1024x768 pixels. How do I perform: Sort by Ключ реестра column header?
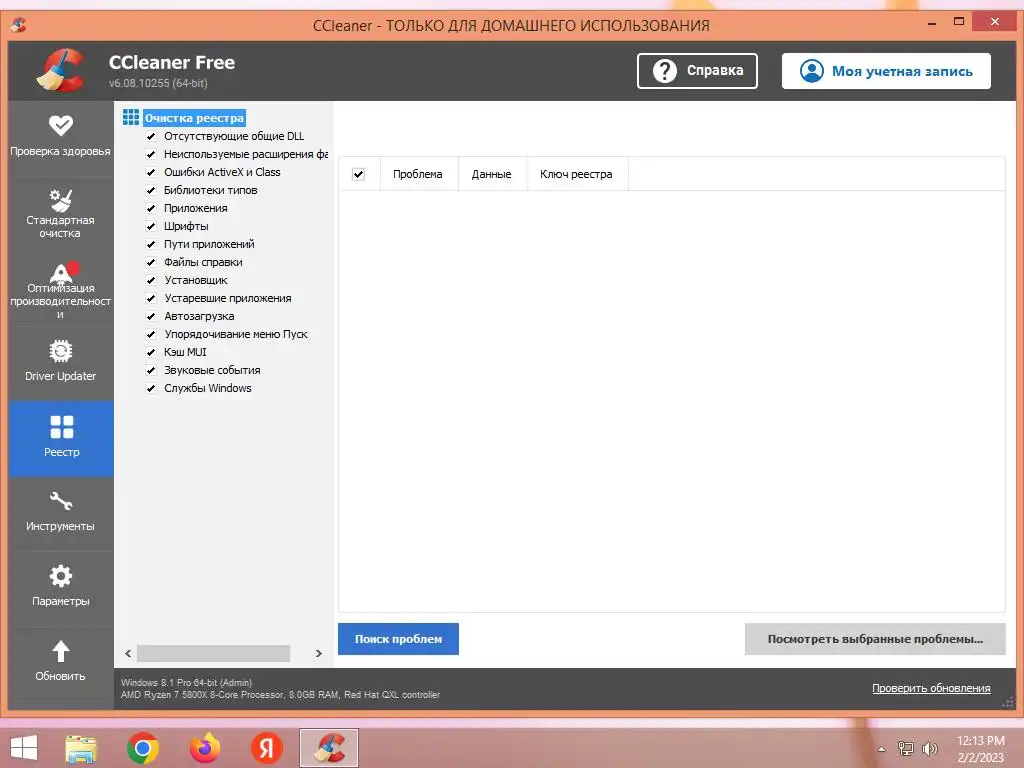coord(577,174)
